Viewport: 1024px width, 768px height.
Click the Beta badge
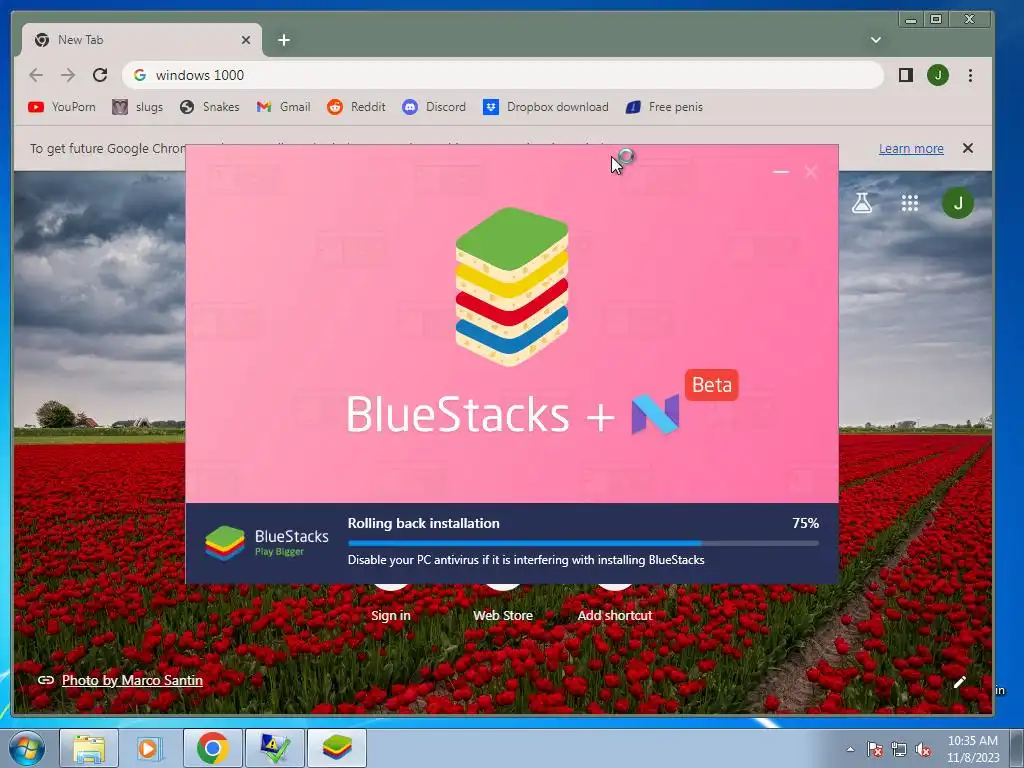(x=712, y=385)
